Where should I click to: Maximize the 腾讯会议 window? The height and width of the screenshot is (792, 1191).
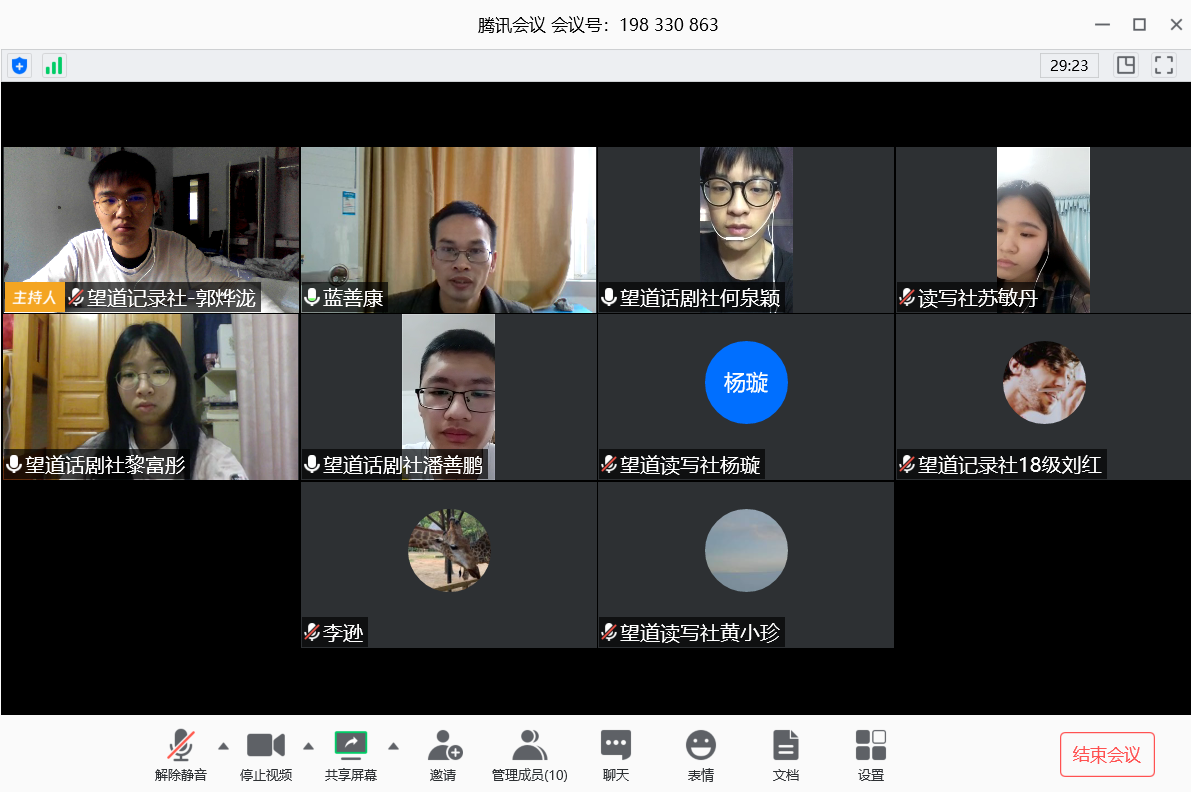pyautogui.click(x=1139, y=25)
